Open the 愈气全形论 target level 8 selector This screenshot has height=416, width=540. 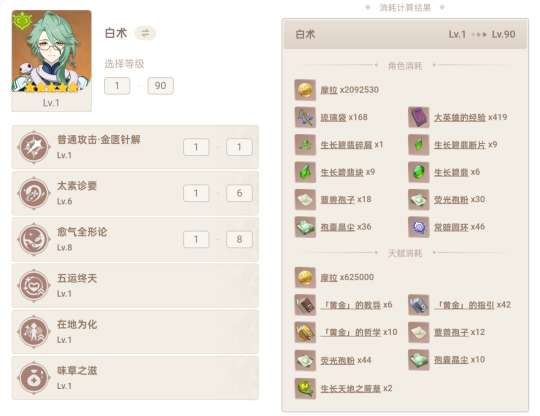[239, 239]
